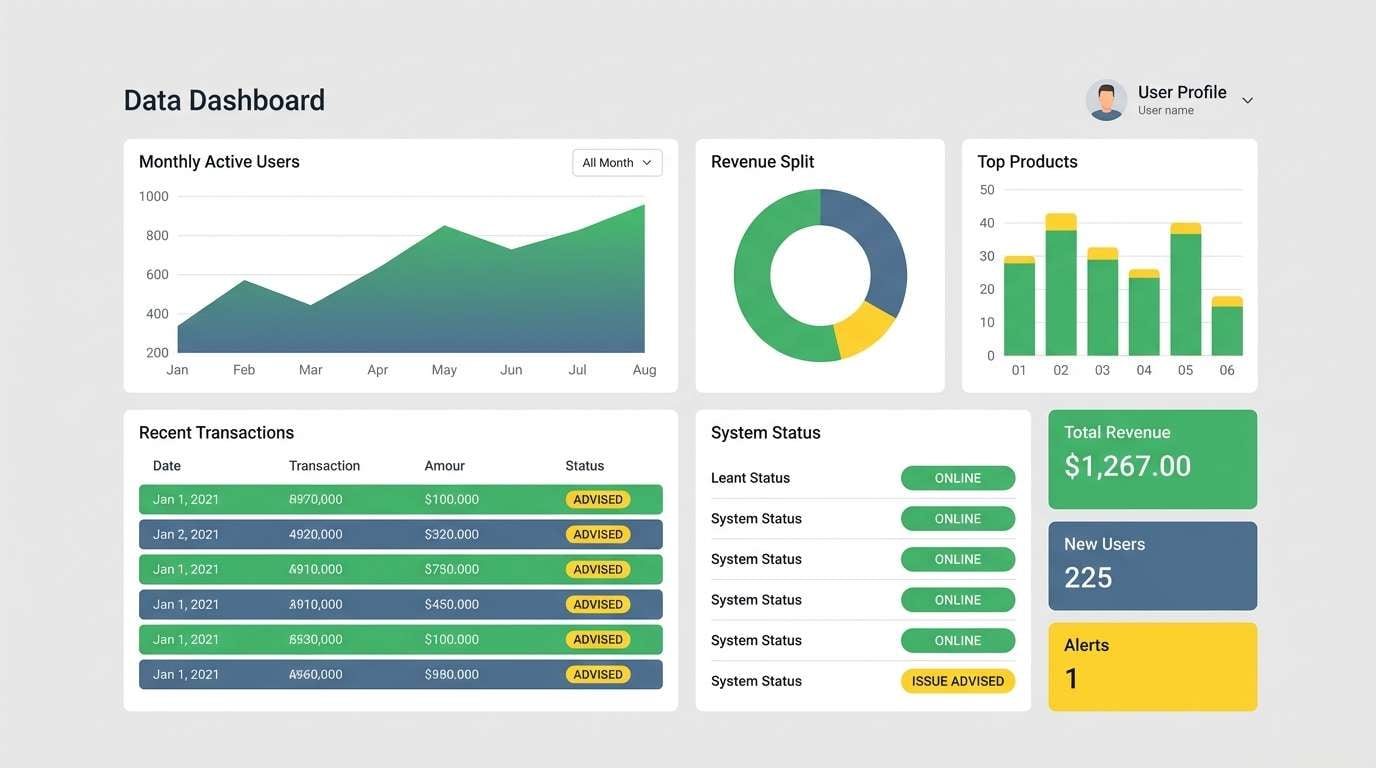Open the Monthly Active Users month filter

coord(616,162)
